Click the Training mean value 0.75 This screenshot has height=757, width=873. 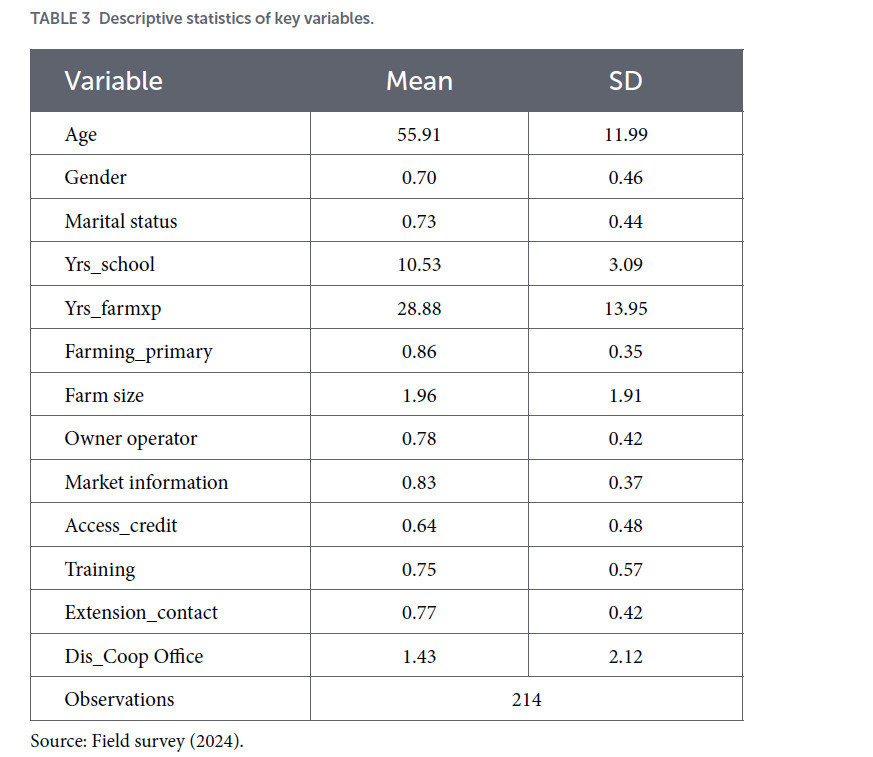(x=419, y=569)
